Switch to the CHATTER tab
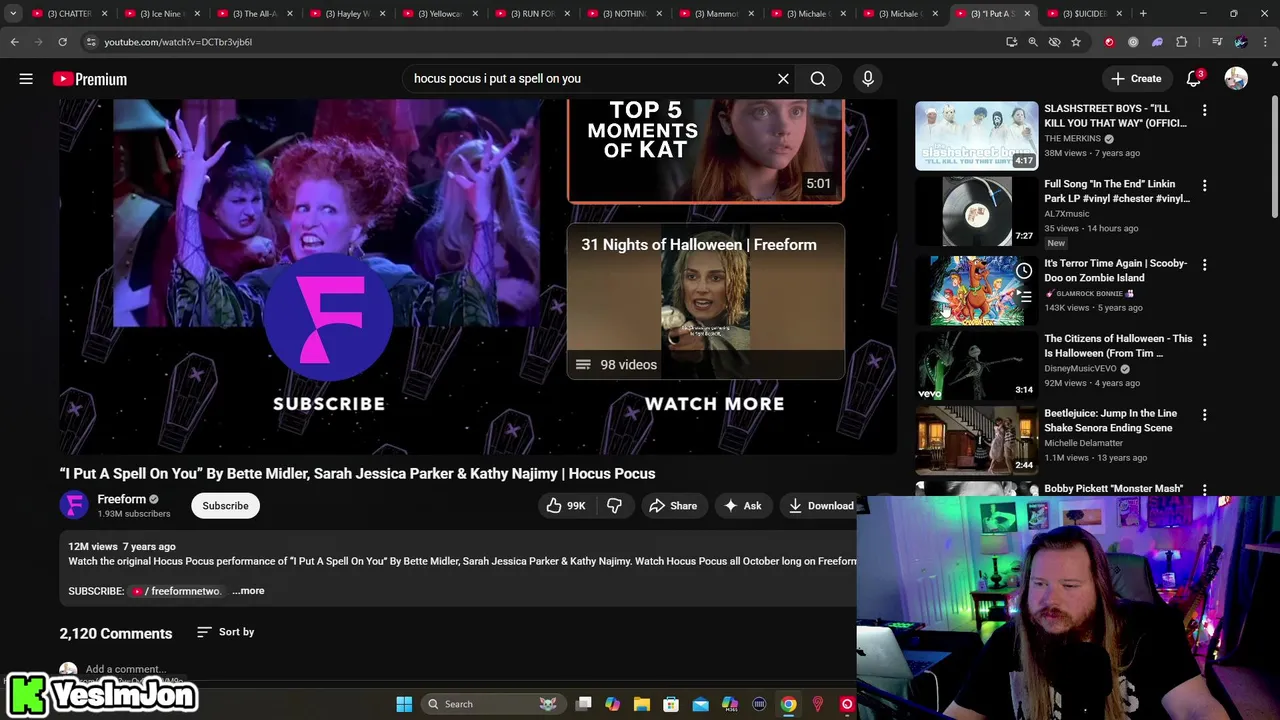The width and height of the screenshot is (1280, 720). (69, 13)
